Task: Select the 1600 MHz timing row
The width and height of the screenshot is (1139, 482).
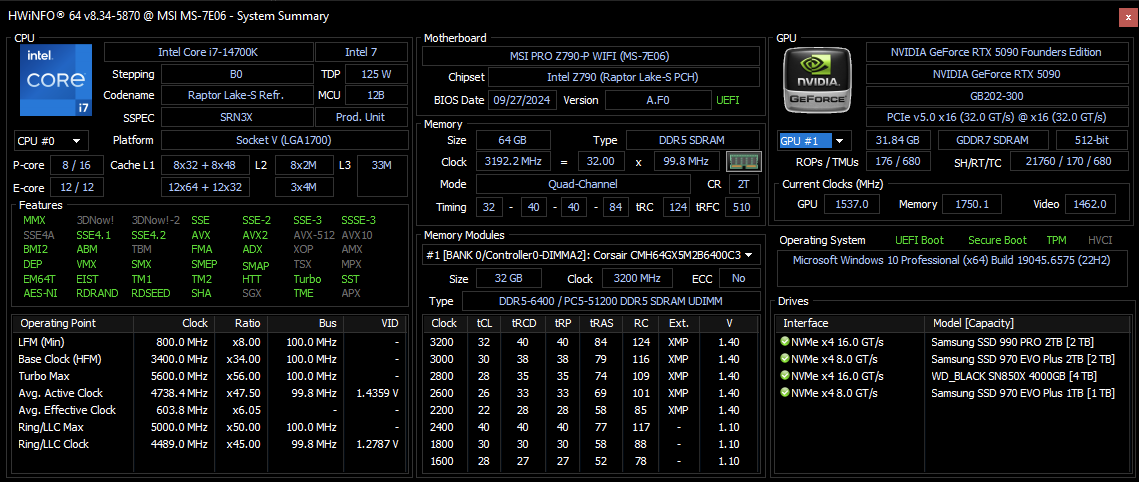Action: [591, 461]
